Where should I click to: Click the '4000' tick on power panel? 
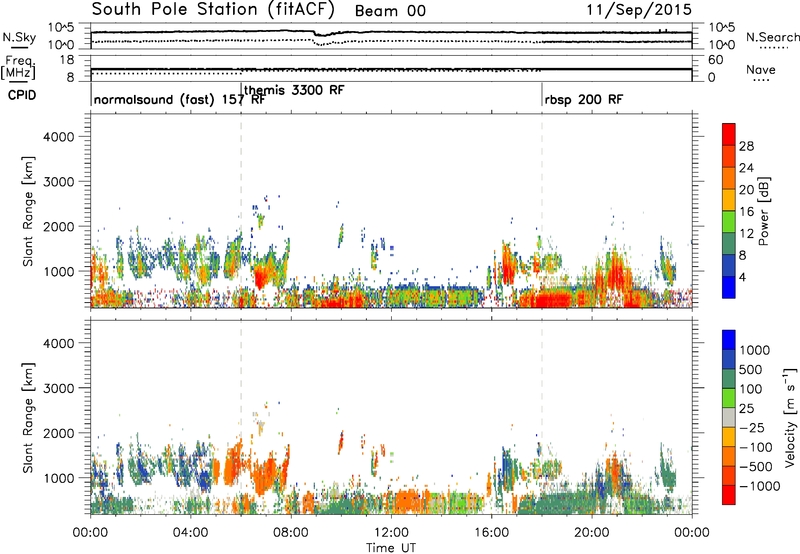58,137
